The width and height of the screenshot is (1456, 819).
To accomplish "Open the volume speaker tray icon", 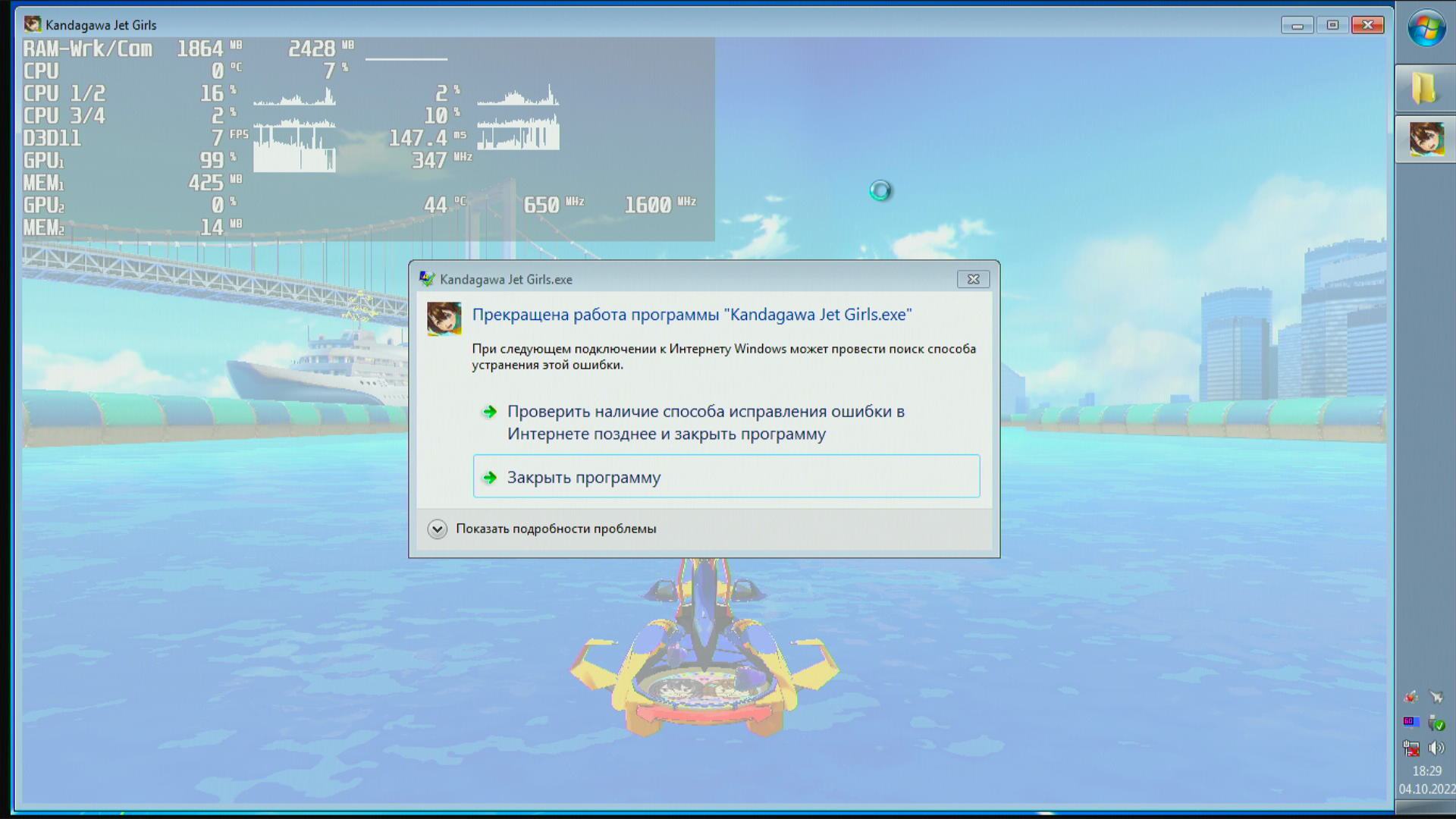I will coord(1436,748).
